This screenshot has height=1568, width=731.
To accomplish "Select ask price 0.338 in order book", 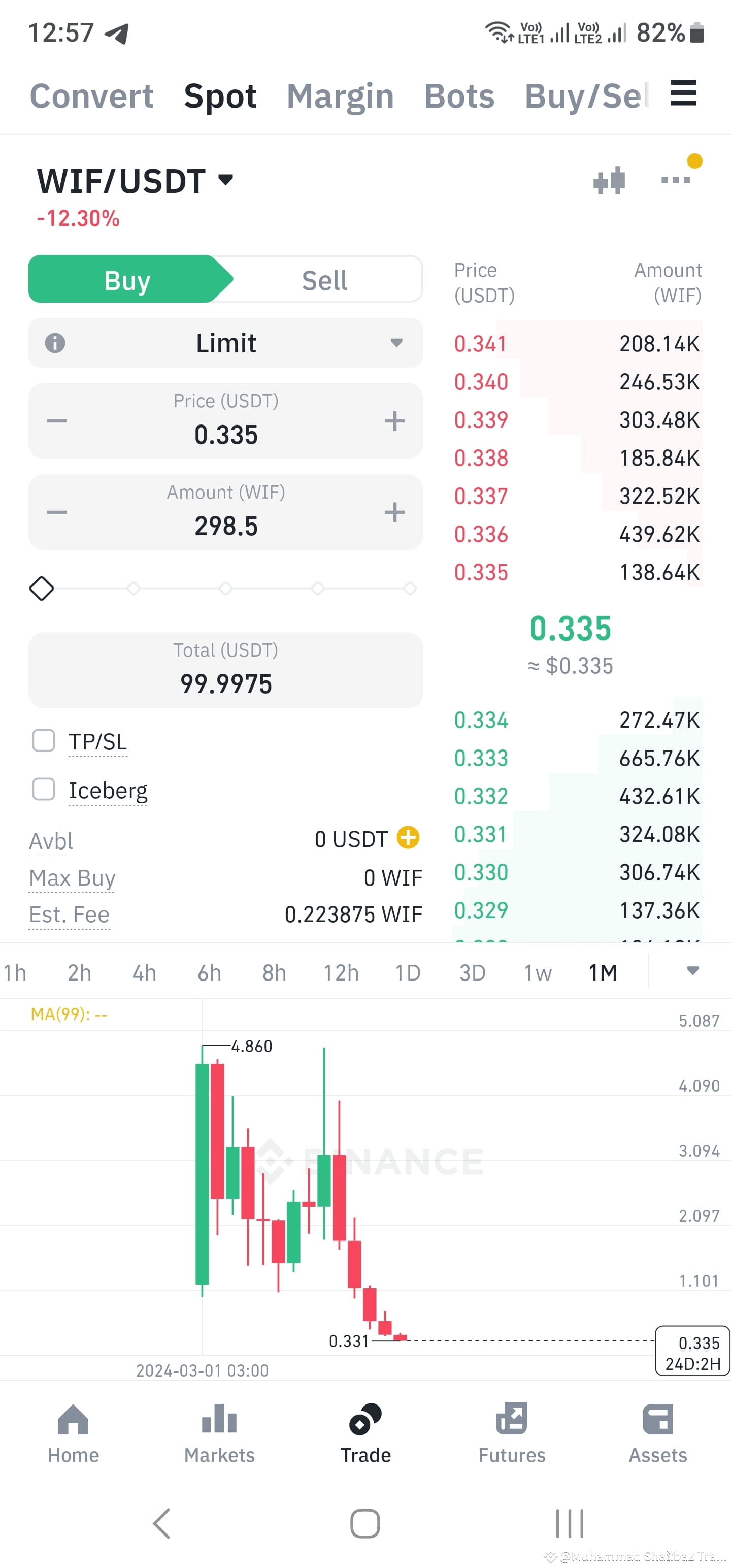I will tap(480, 458).
